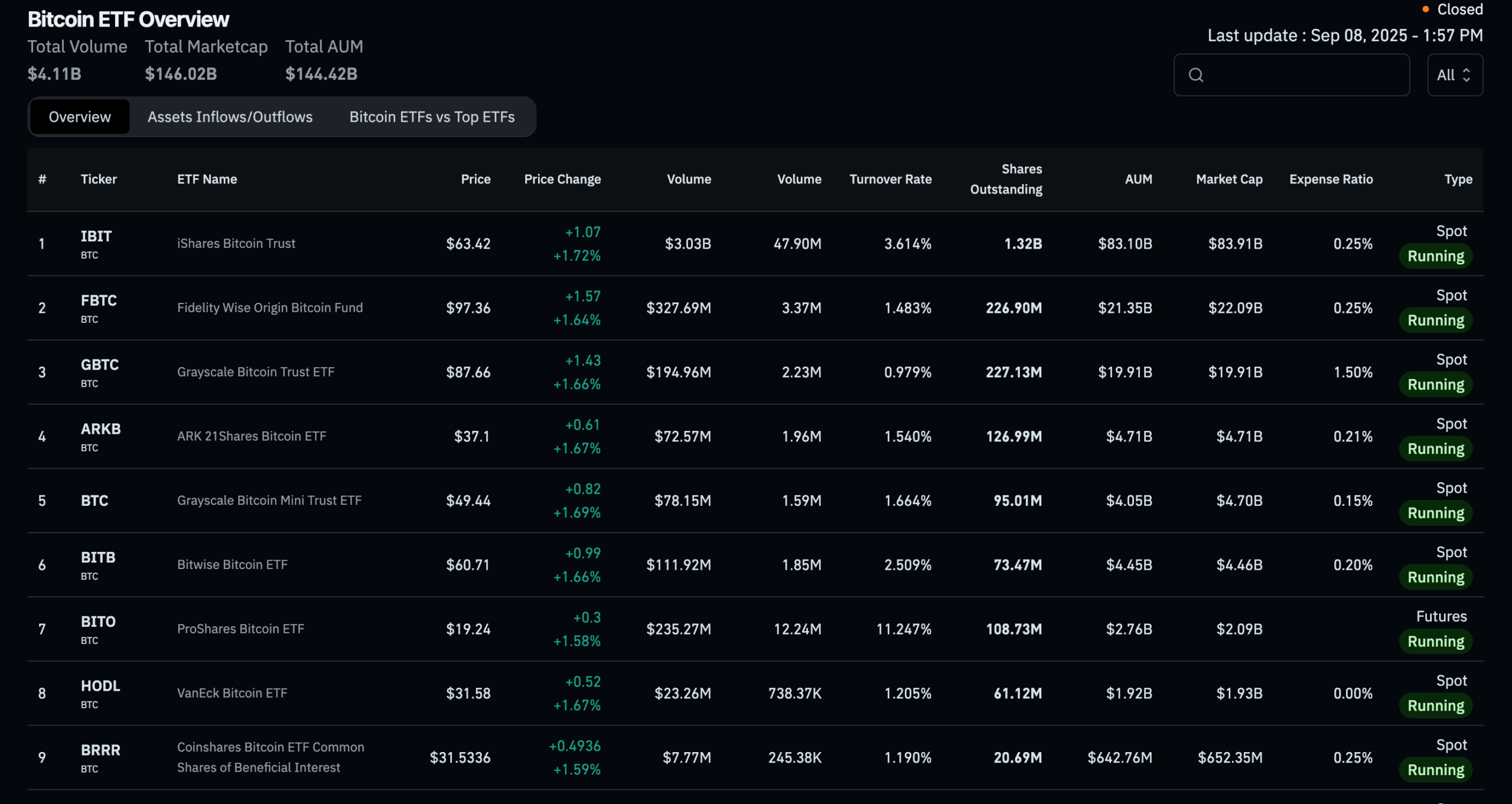
Task: Click the $83.10B AUM cell
Action: (x=1125, y=244)
